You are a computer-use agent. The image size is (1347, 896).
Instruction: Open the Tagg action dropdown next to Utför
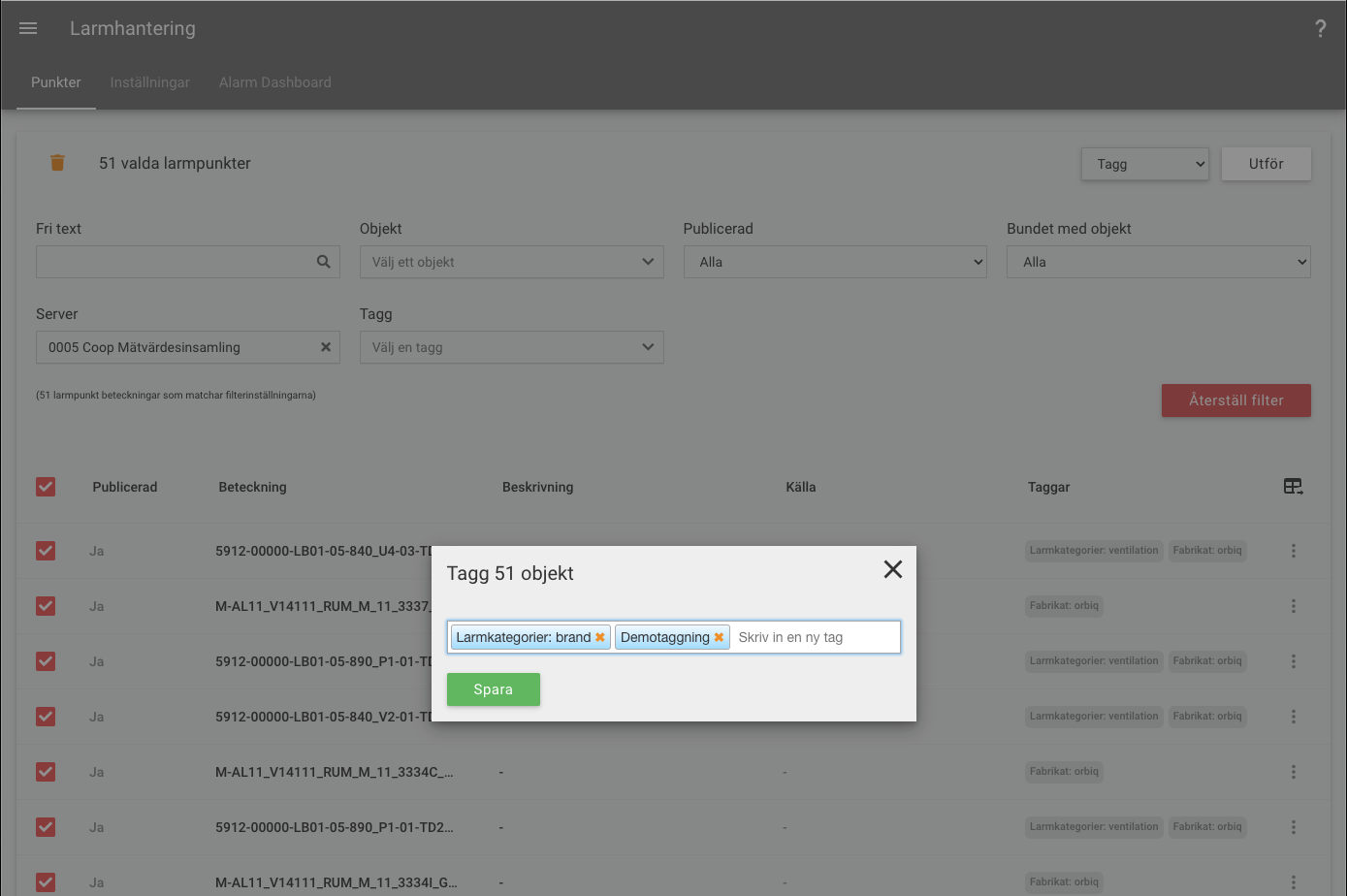coord(1145,164)
